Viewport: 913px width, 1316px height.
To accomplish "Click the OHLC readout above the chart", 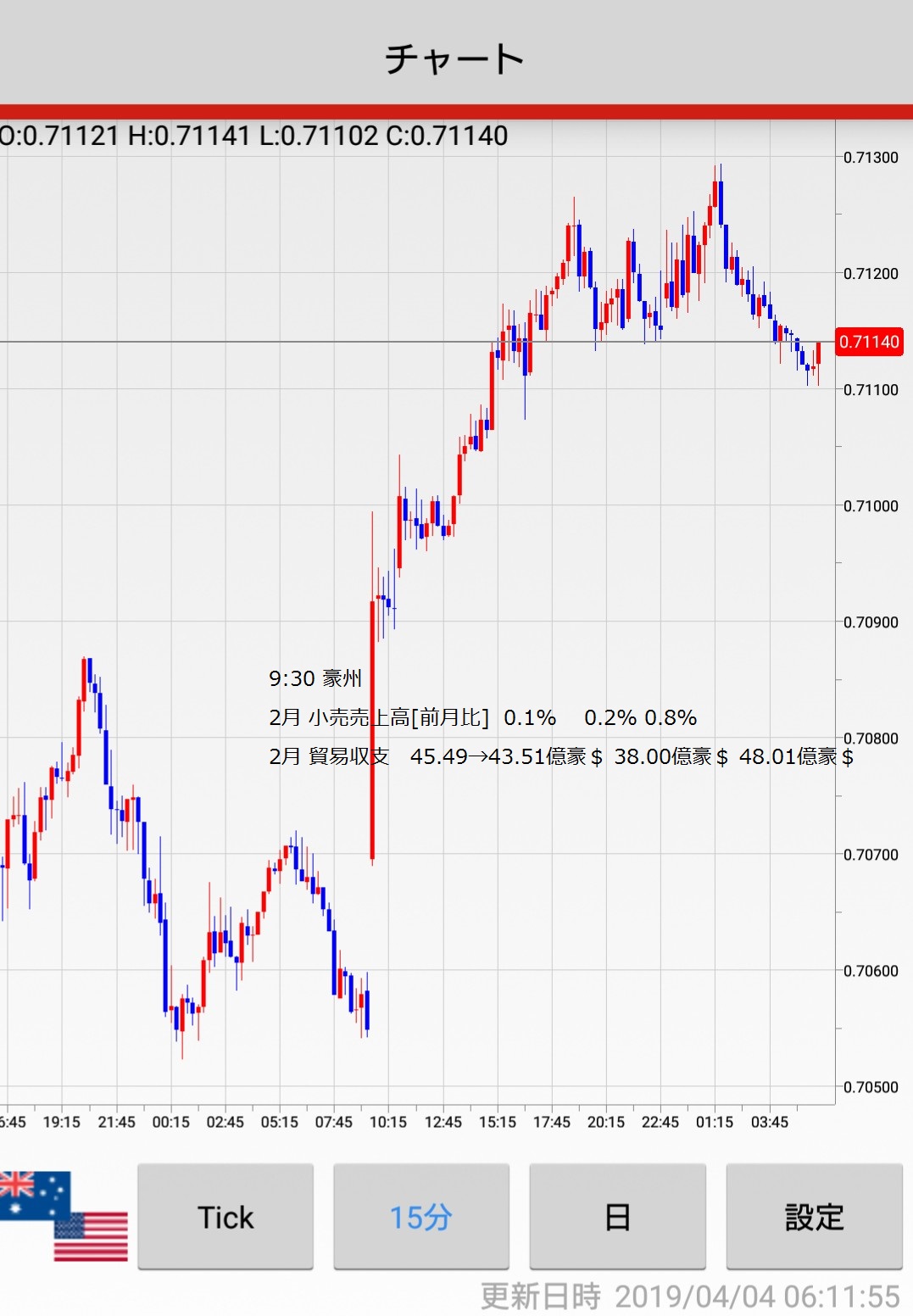I will click(254, 136).
